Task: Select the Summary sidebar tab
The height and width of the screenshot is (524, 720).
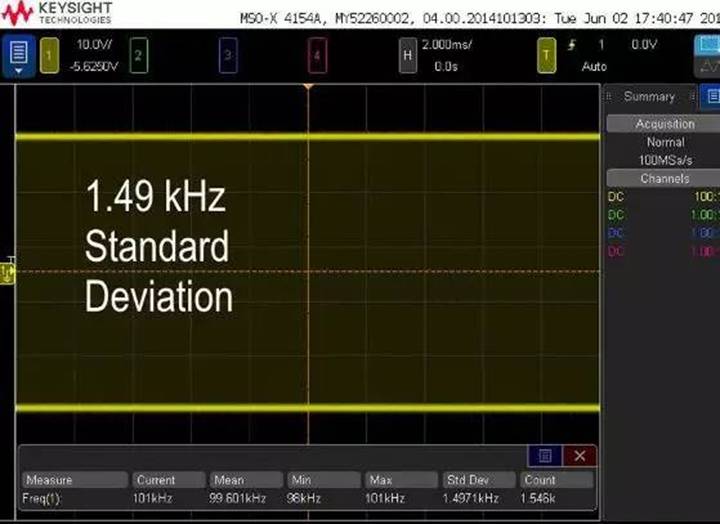Action: pos(649,97)
